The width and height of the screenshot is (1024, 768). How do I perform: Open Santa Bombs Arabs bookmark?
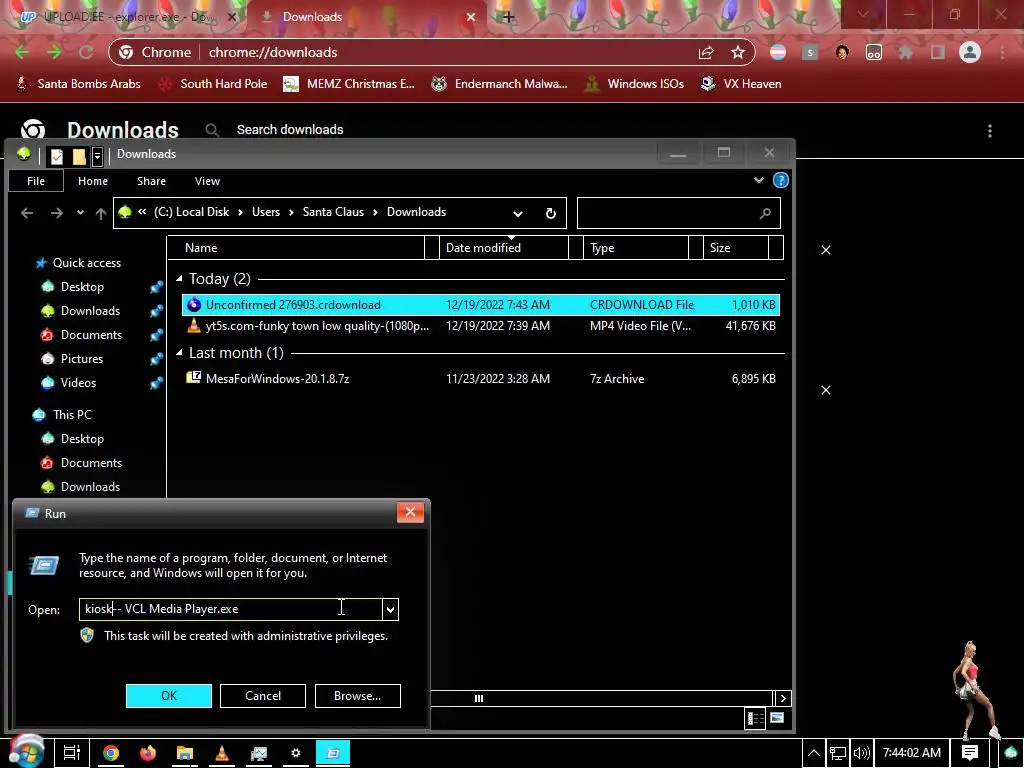78,84
